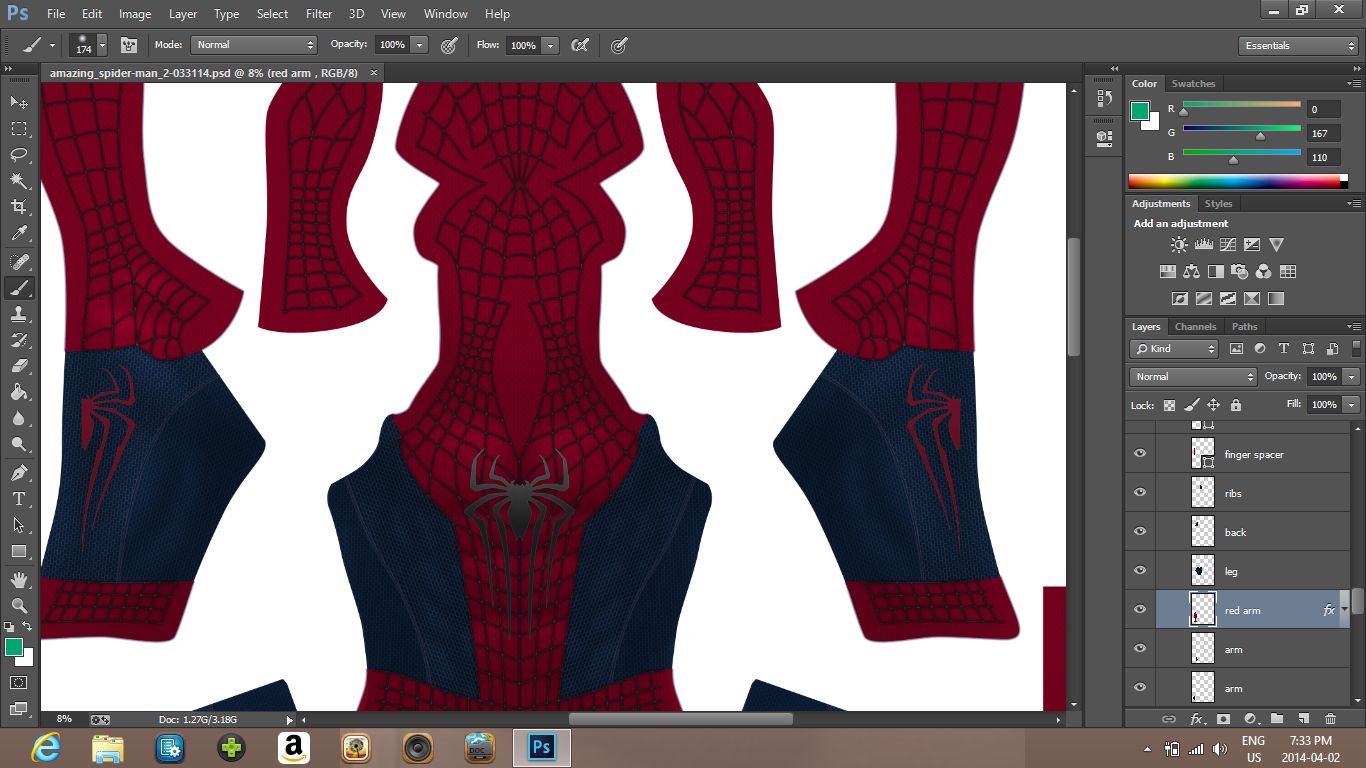Open the Select menu
The height and width of the screenshot is (768, 1366).
[x=272, y=14]
